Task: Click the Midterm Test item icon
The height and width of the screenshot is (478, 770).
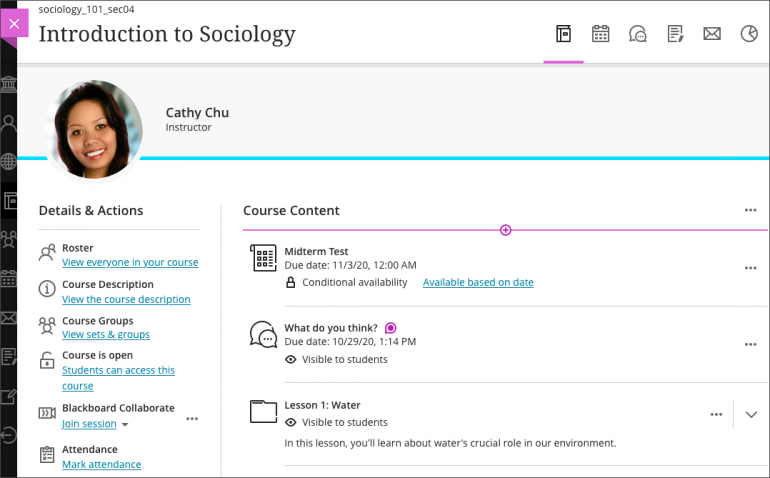Action: 263,258
